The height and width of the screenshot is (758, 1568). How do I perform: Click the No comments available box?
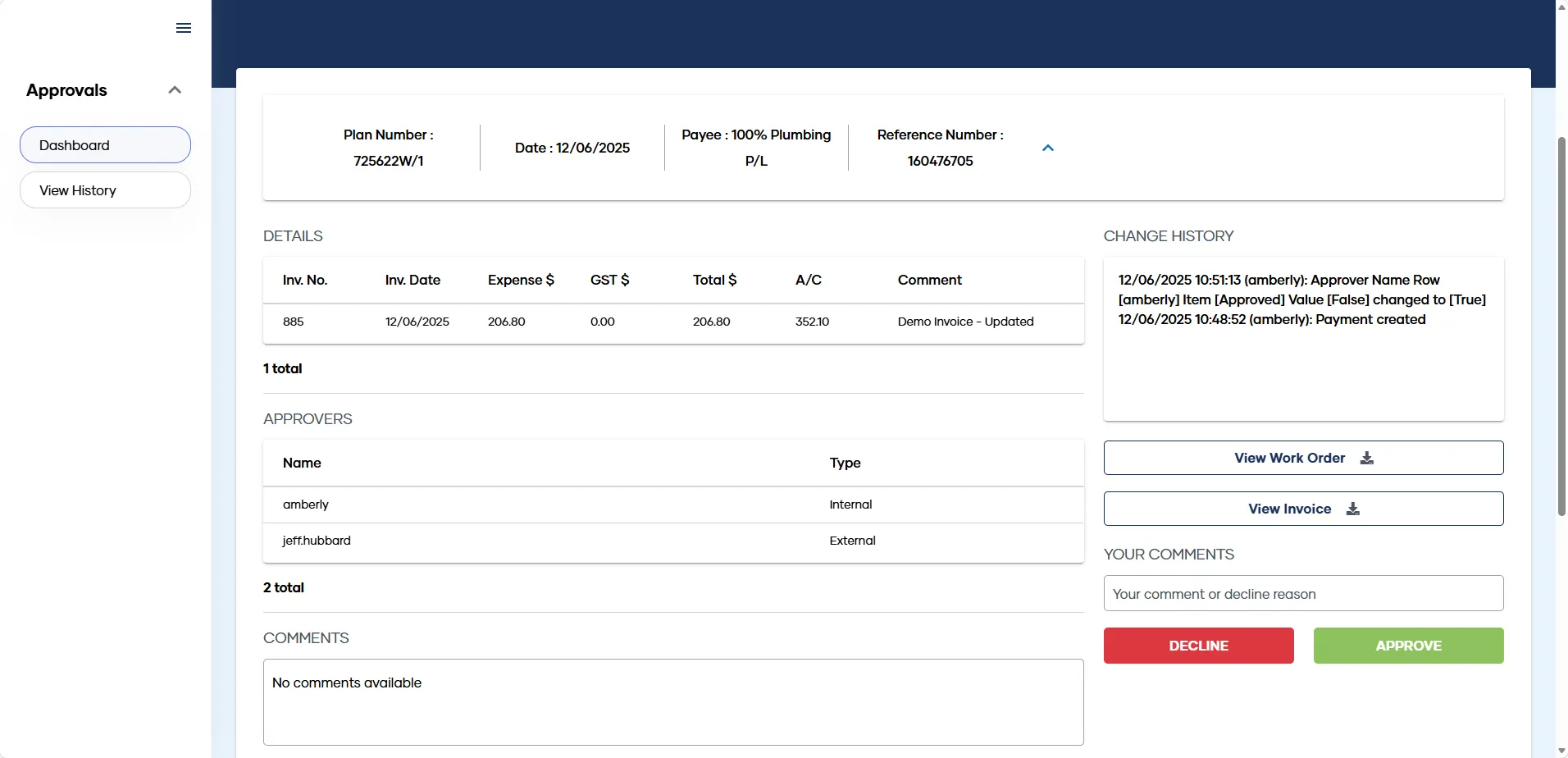[673, 702]
